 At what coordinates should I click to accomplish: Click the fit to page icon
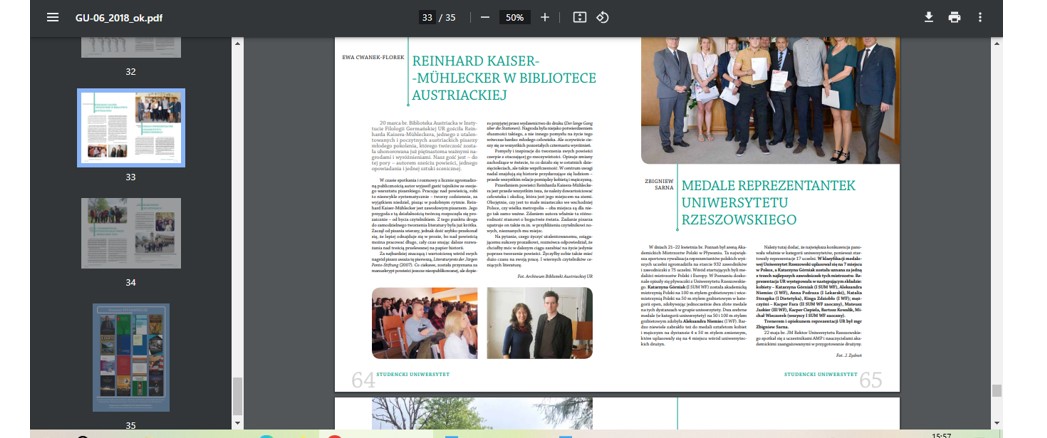579,18
